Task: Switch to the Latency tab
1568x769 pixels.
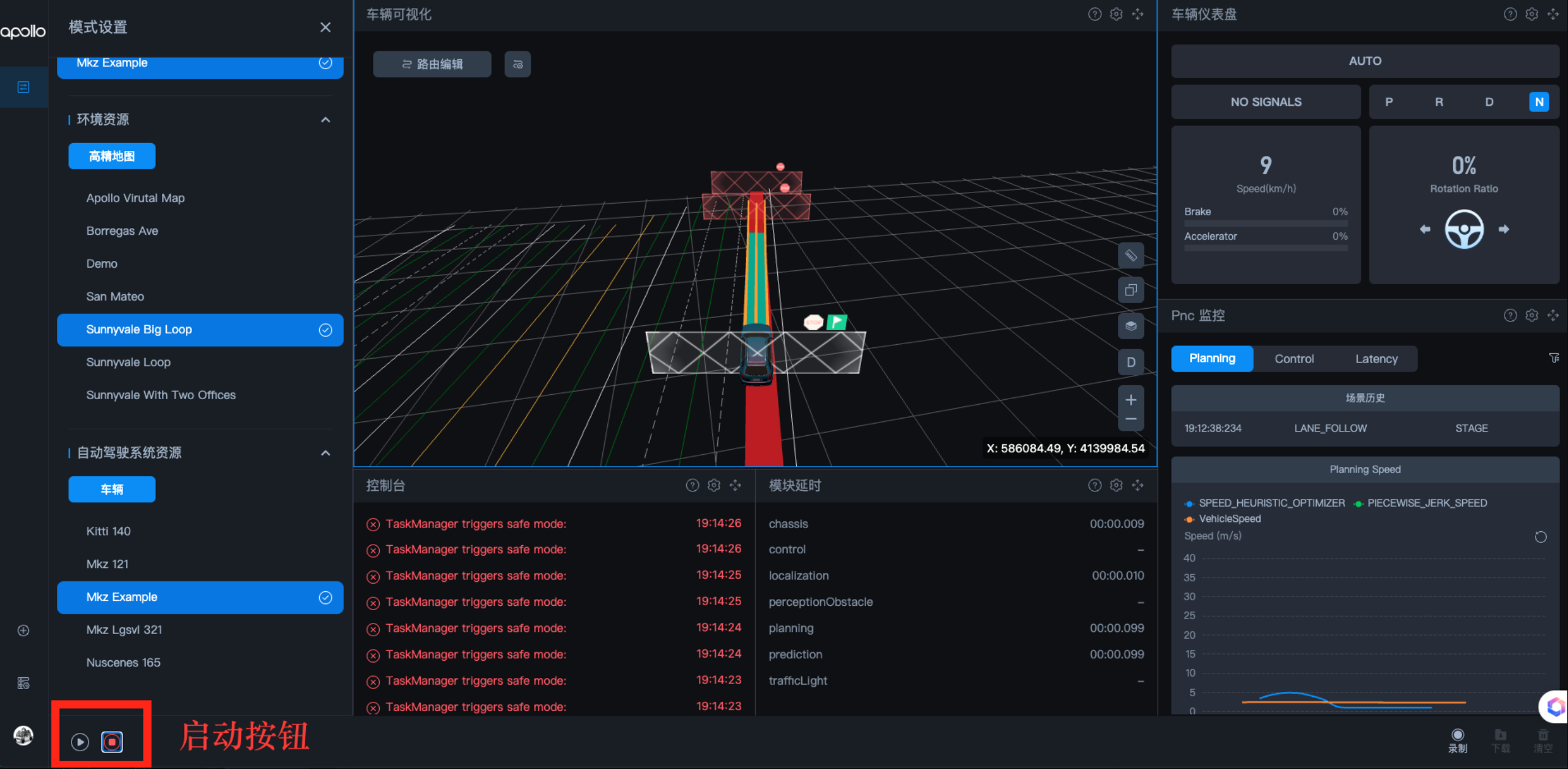Action: pos(1376,359)
